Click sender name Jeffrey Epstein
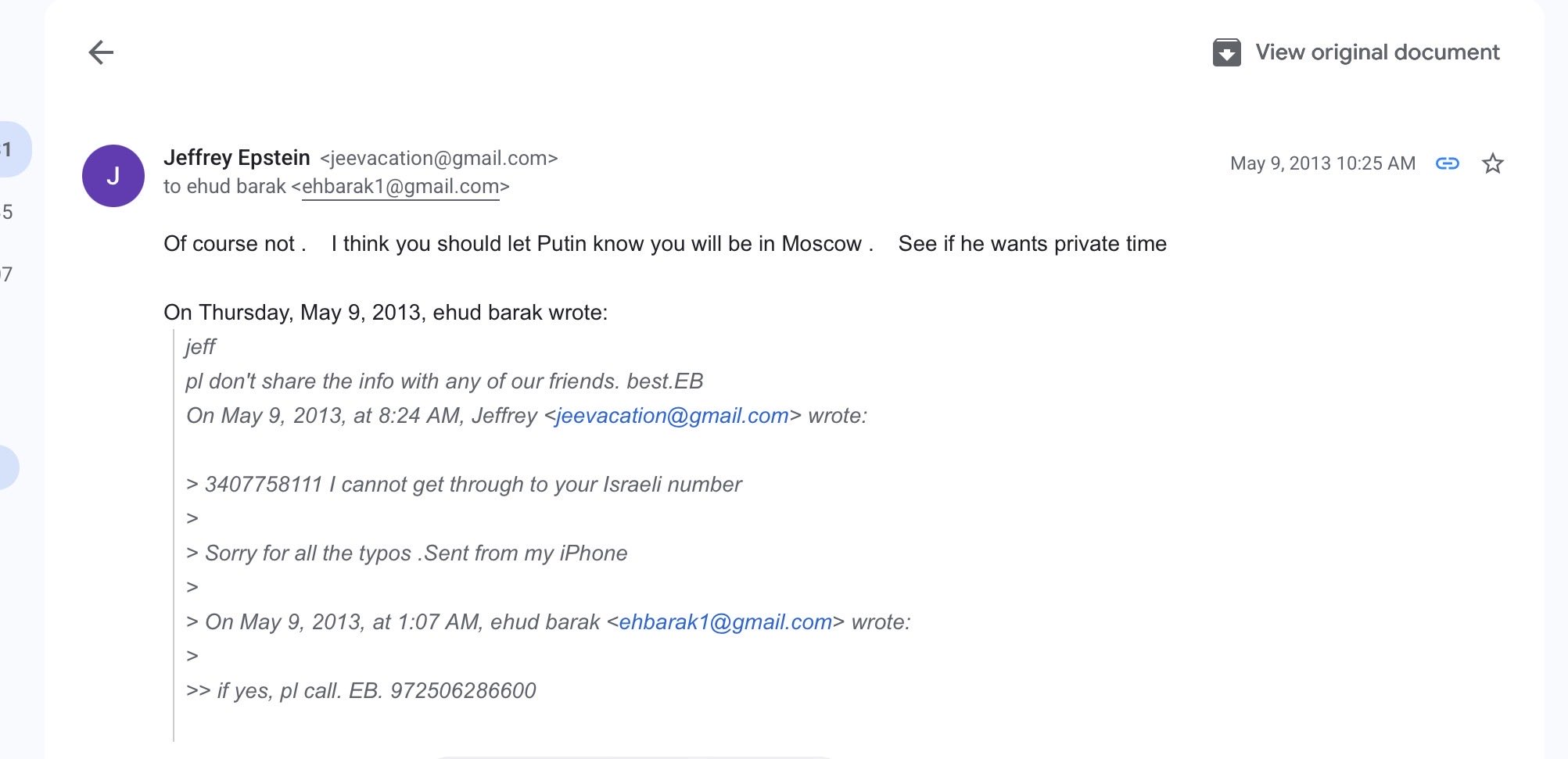 coord(237,158)
